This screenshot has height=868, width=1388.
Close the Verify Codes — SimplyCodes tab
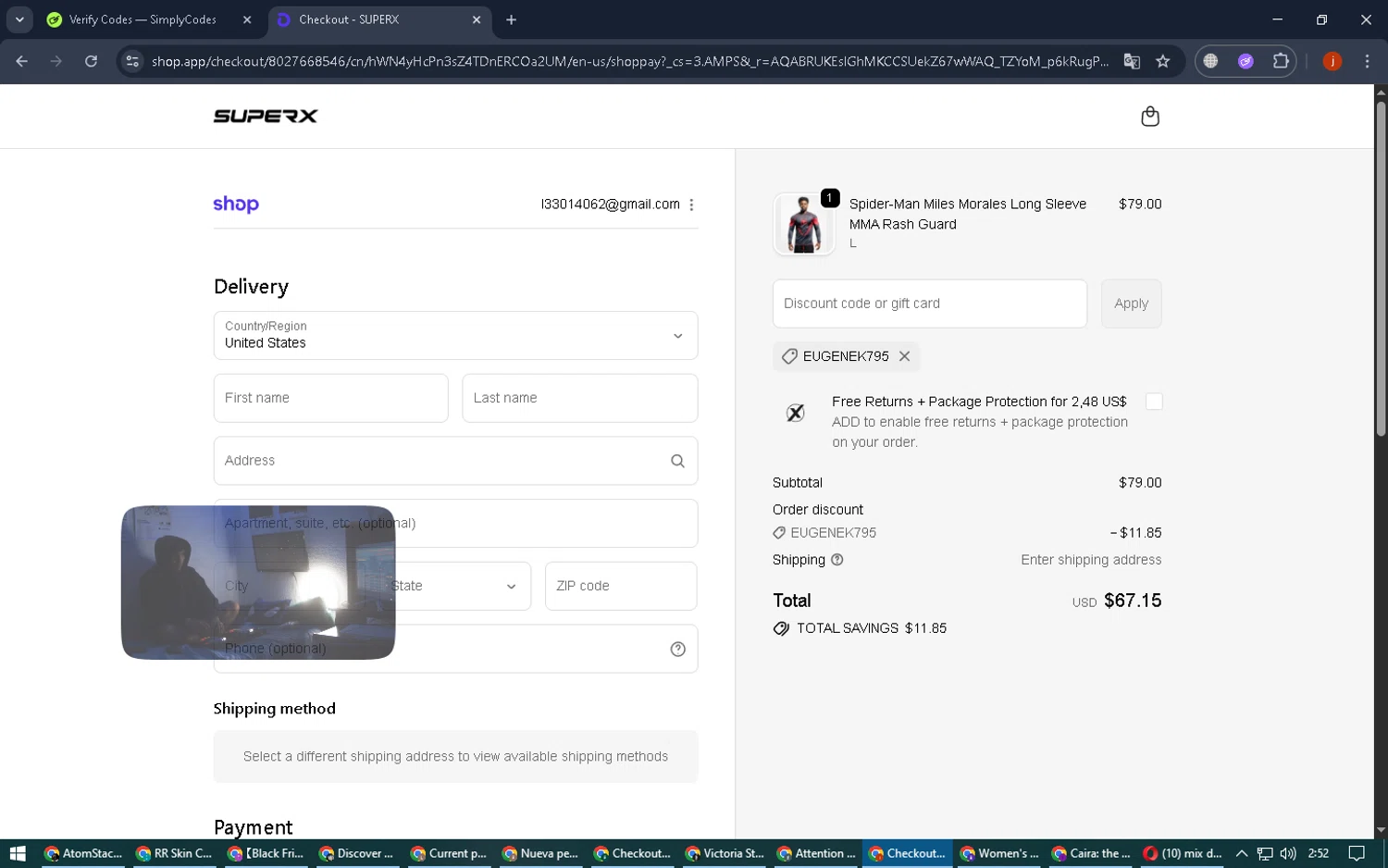click(247, 19)
